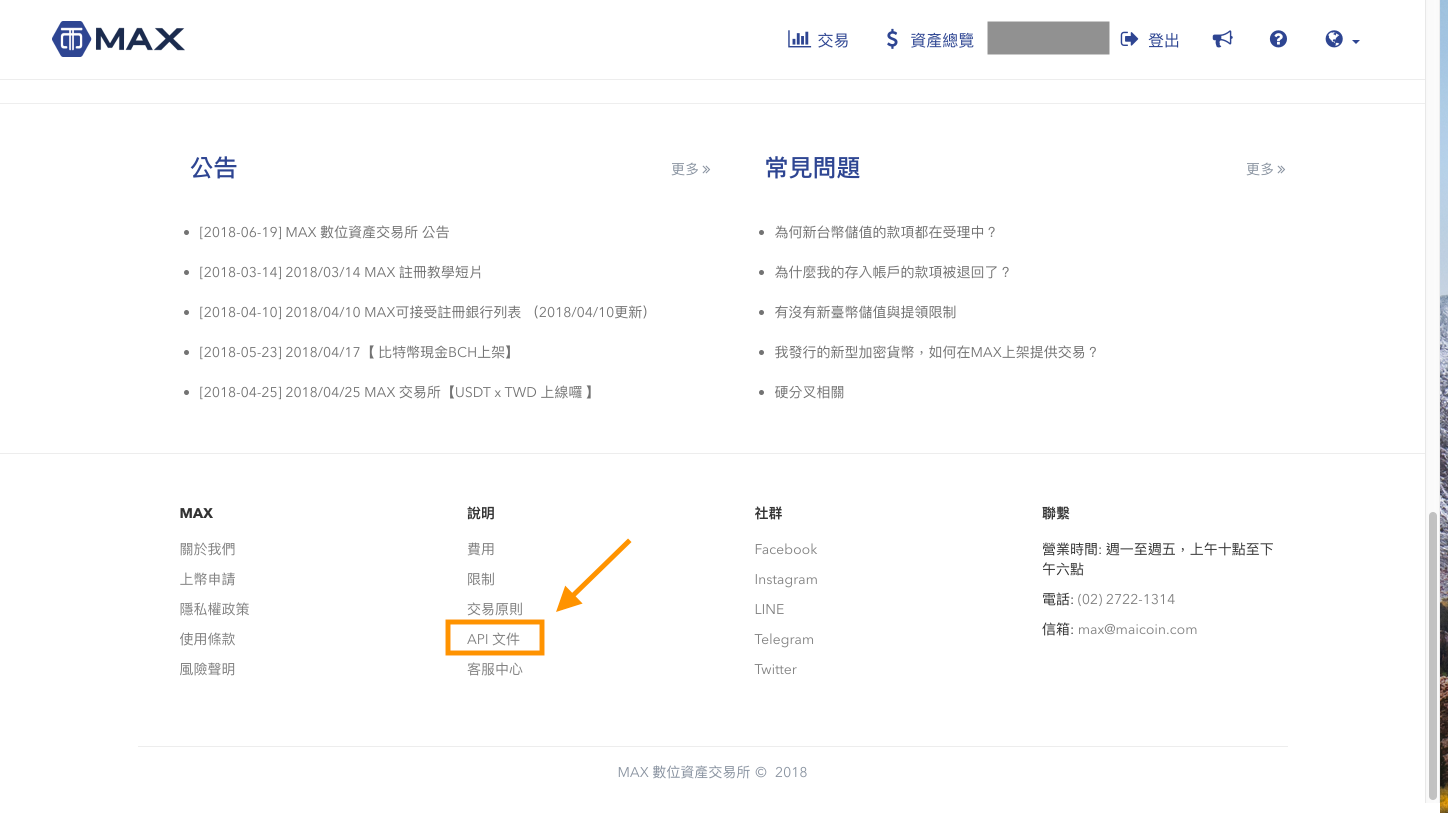Click 更多 next to 公告
Viewport: 1448px width, 813px height.
pos(691,169)
